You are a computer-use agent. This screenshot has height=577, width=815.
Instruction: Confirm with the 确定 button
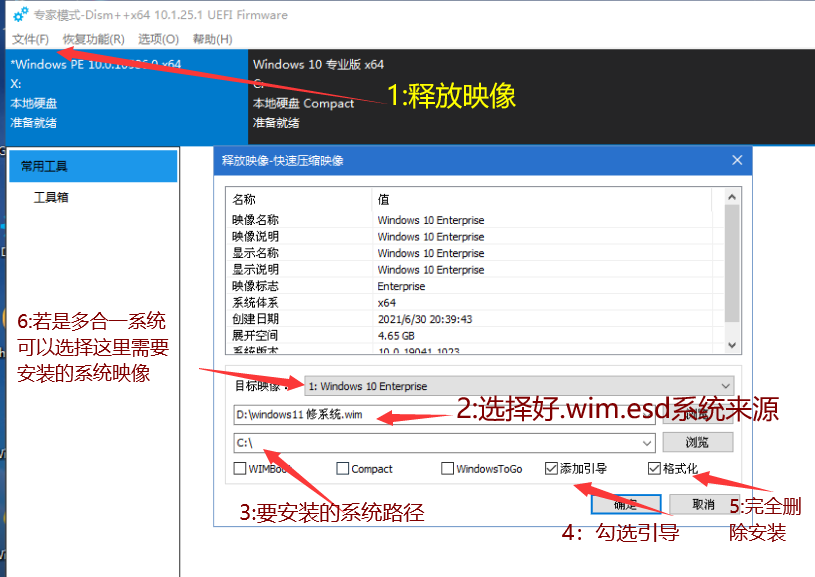626,504
